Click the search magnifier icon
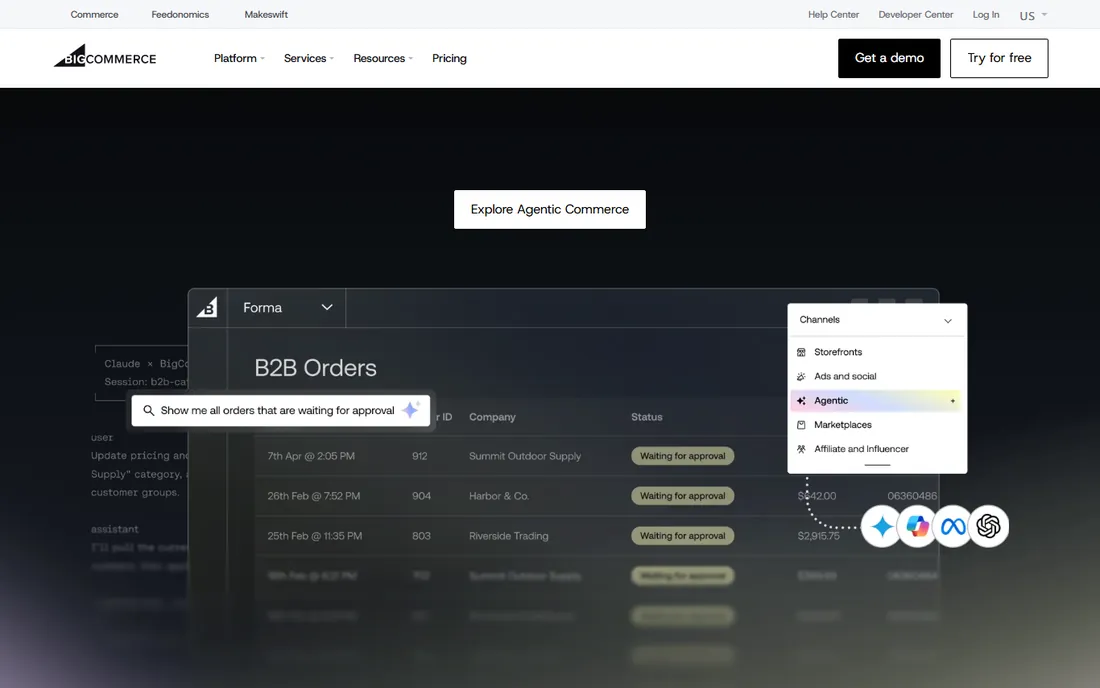The image size is (1100, 688). pyautogui.click(x=149, y=410)
